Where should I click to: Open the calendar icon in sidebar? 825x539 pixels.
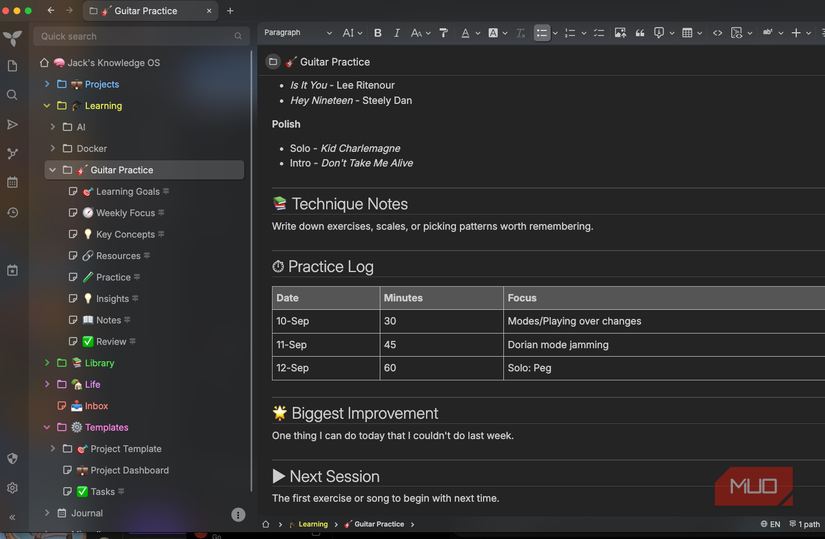(12, 183)
